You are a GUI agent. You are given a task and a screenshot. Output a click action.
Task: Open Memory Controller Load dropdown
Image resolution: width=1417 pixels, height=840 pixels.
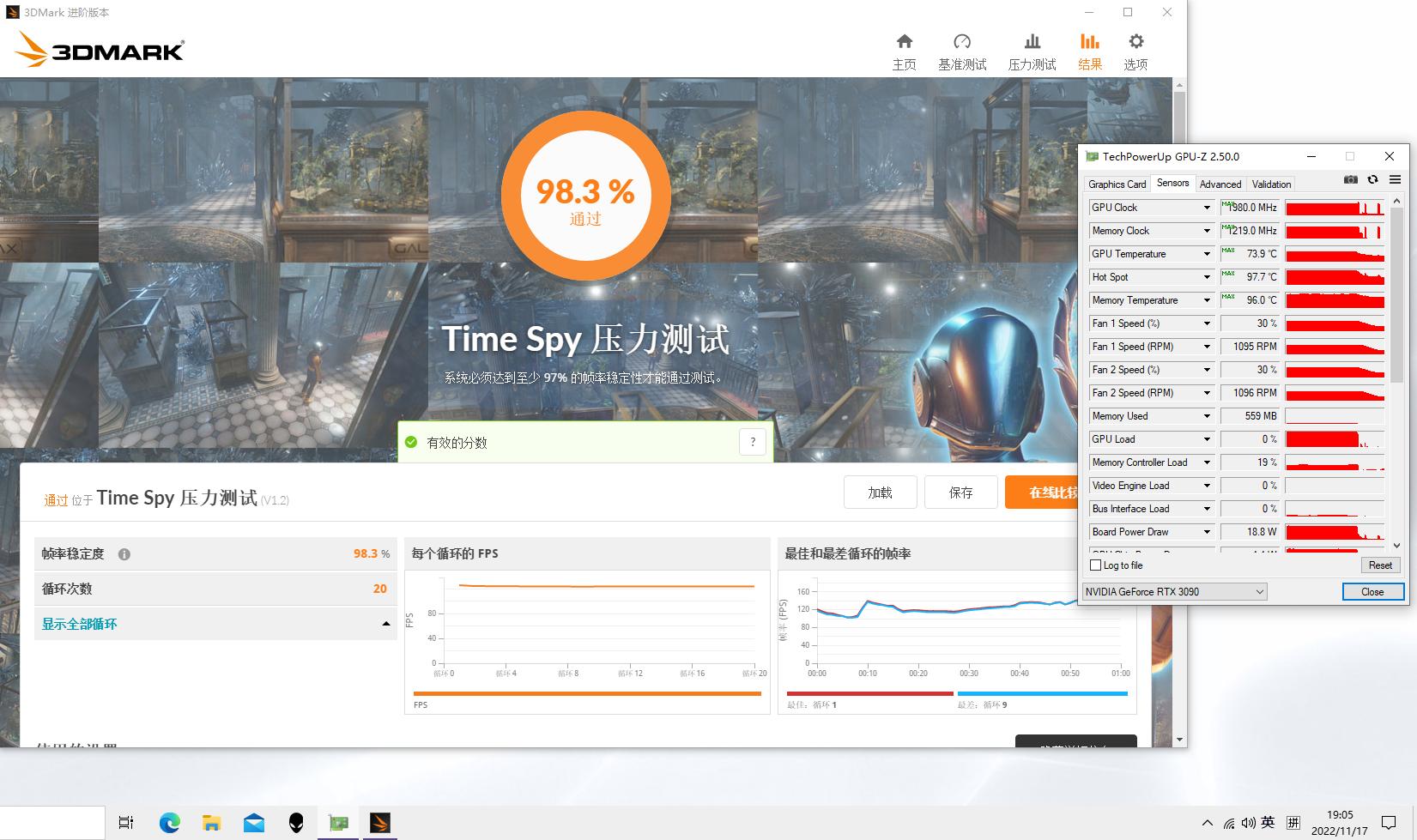1207,462
